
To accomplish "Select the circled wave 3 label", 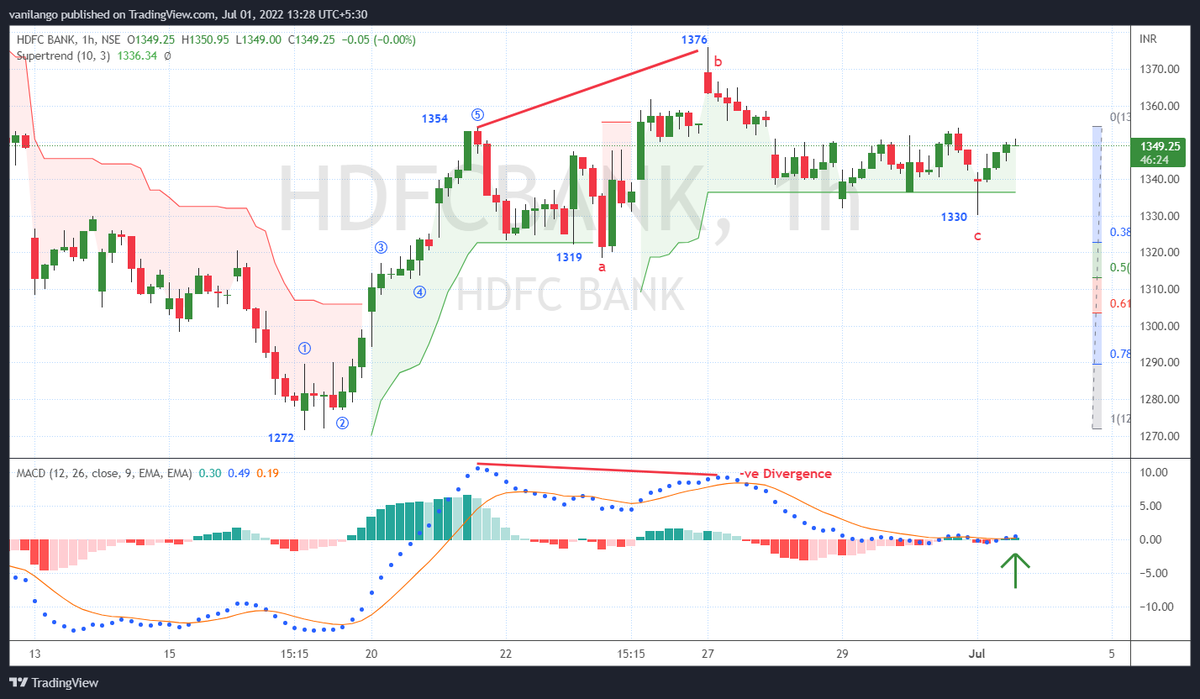I will [x=381, y=247].
